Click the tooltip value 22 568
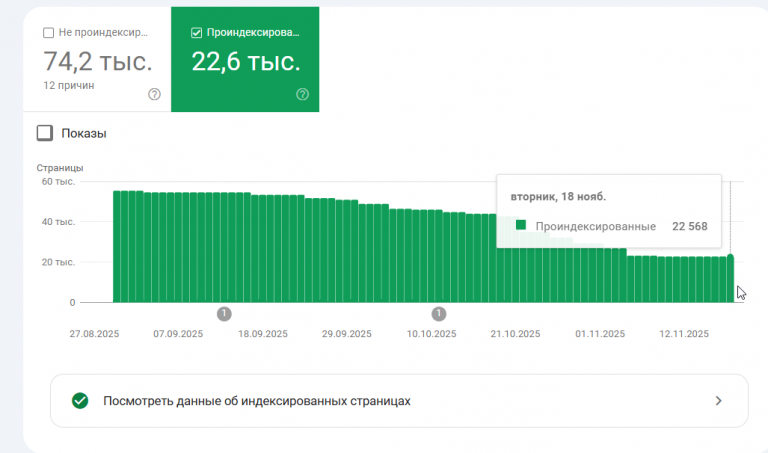The height and width of the screenshot is (453, 768). point(690,226)
